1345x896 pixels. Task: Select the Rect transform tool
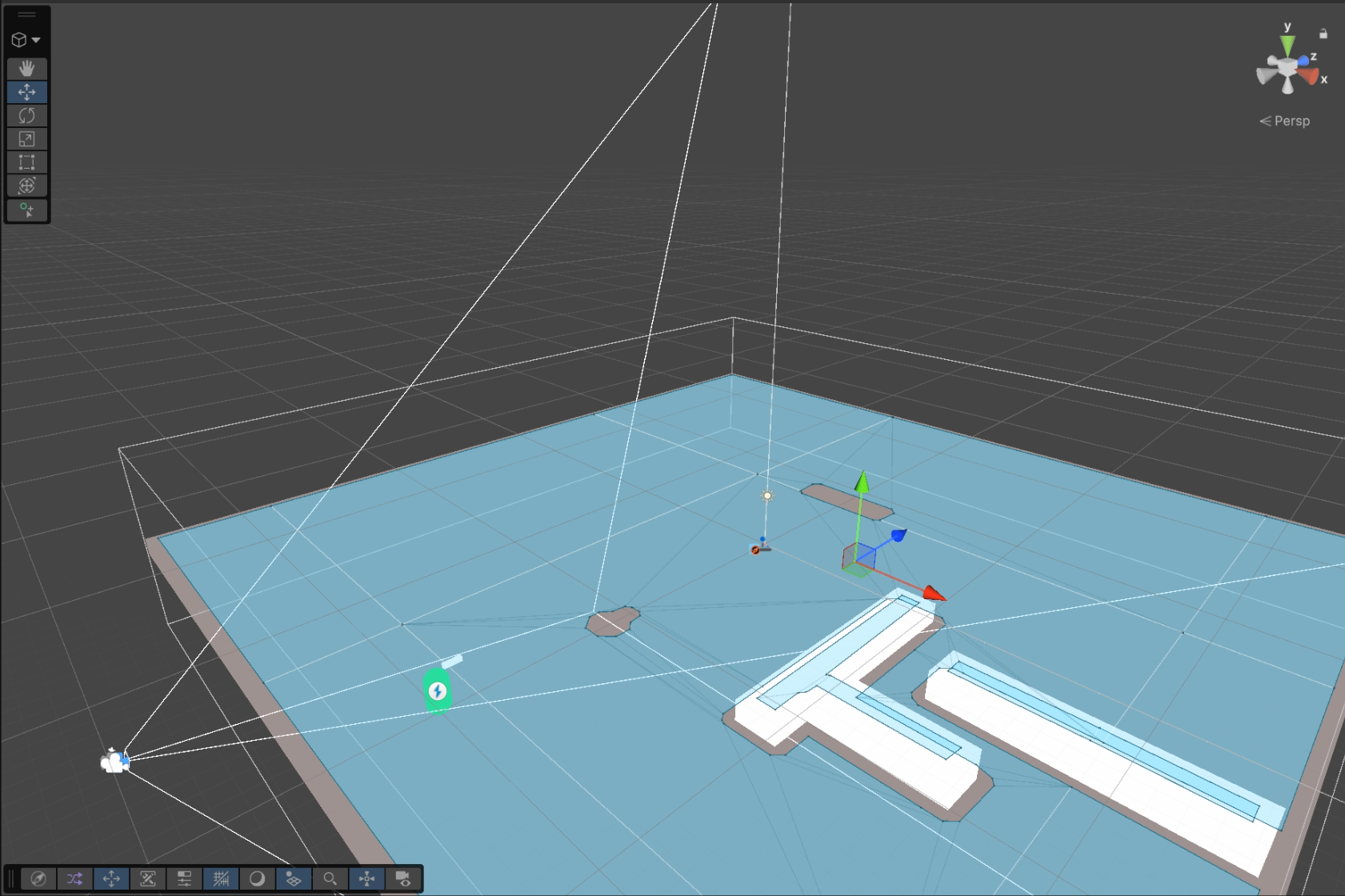click(x=26, y=162)
